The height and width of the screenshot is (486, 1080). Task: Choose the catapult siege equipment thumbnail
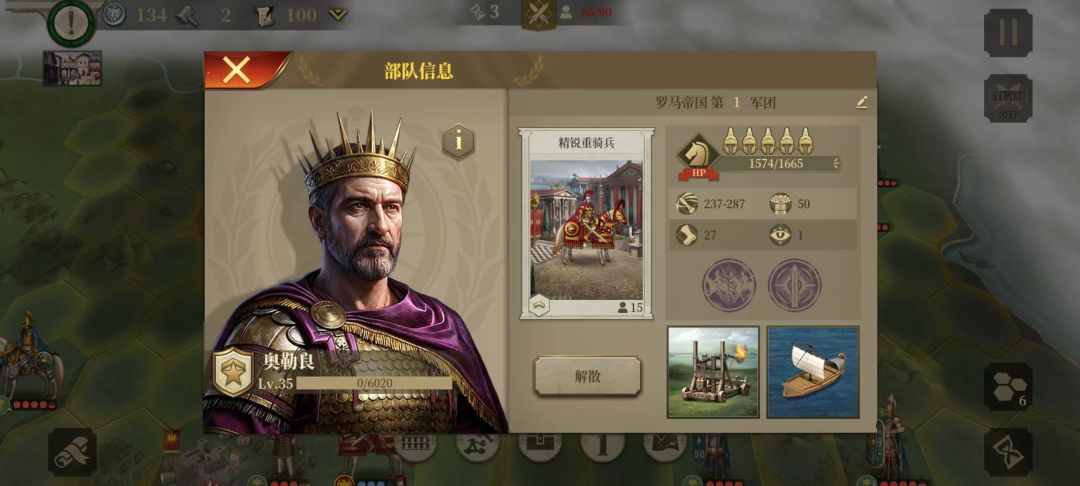(713, 372)
